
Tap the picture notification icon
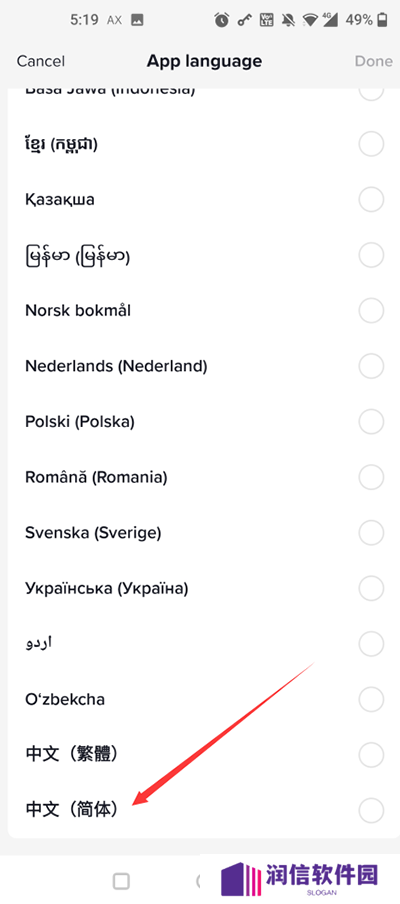(137, 20)
